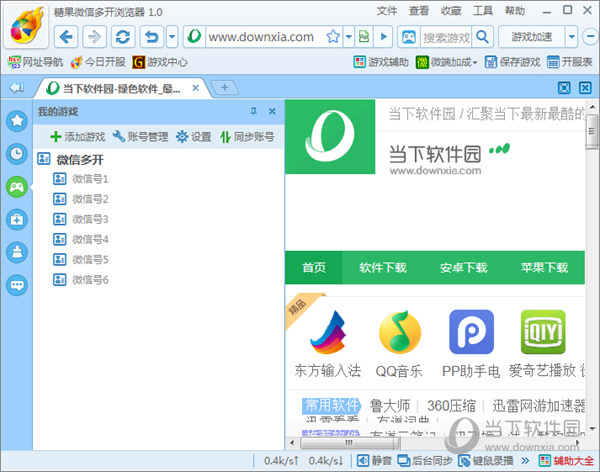Open a new tab with plus button
This screenshot has height=472, width=600.
tap(225, 88)
